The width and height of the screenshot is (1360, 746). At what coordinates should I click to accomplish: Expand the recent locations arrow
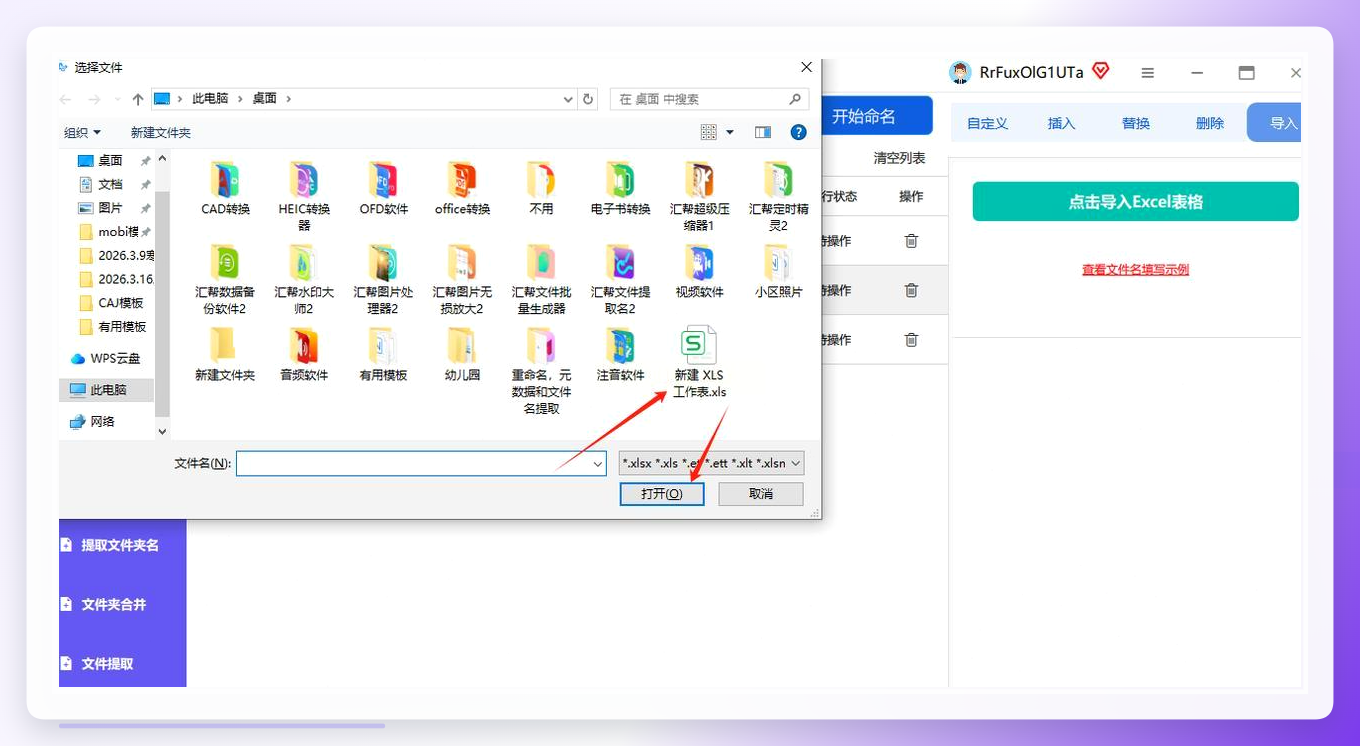point(118,99)
